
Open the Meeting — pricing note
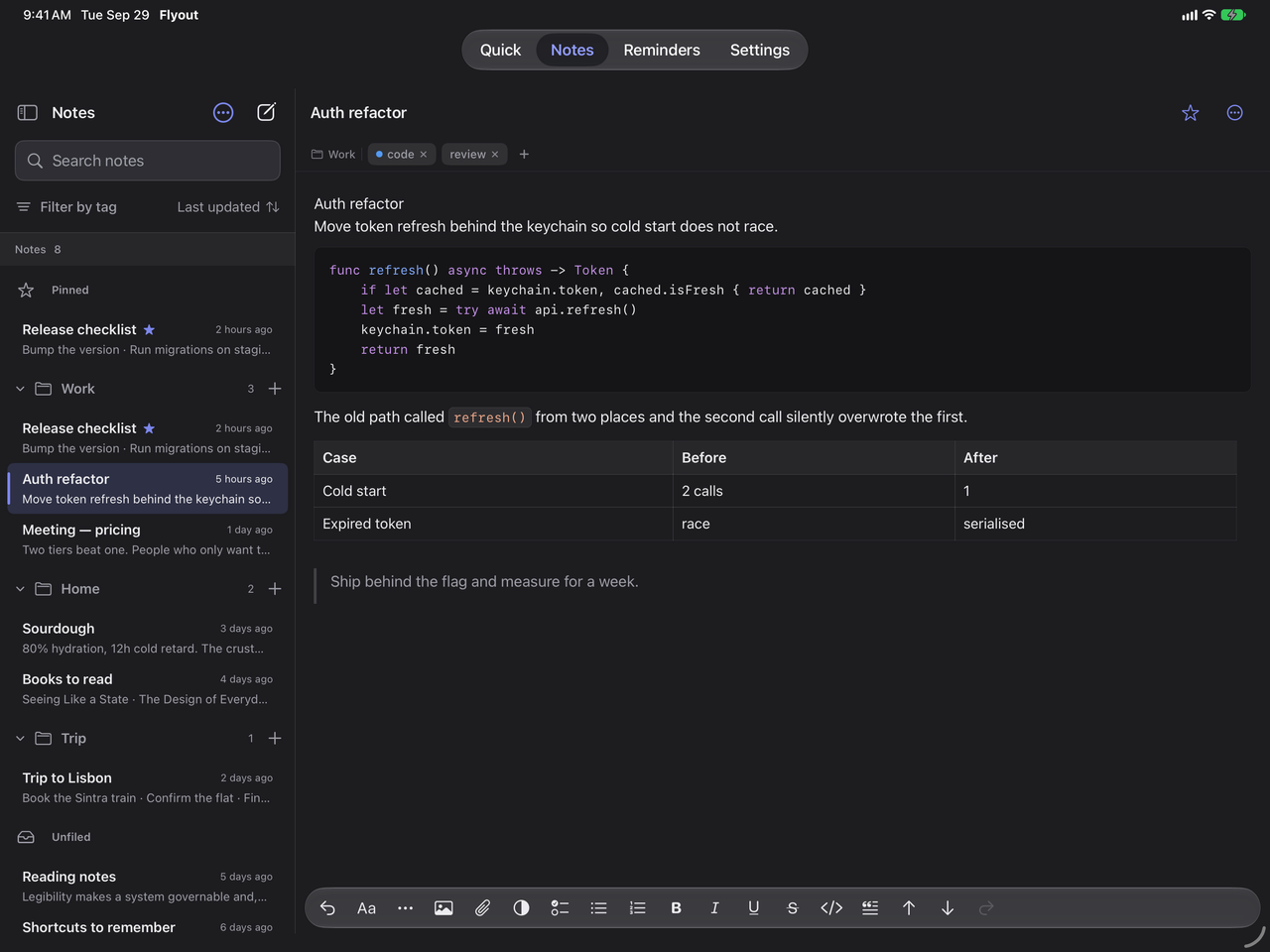(x=148, y=539)
